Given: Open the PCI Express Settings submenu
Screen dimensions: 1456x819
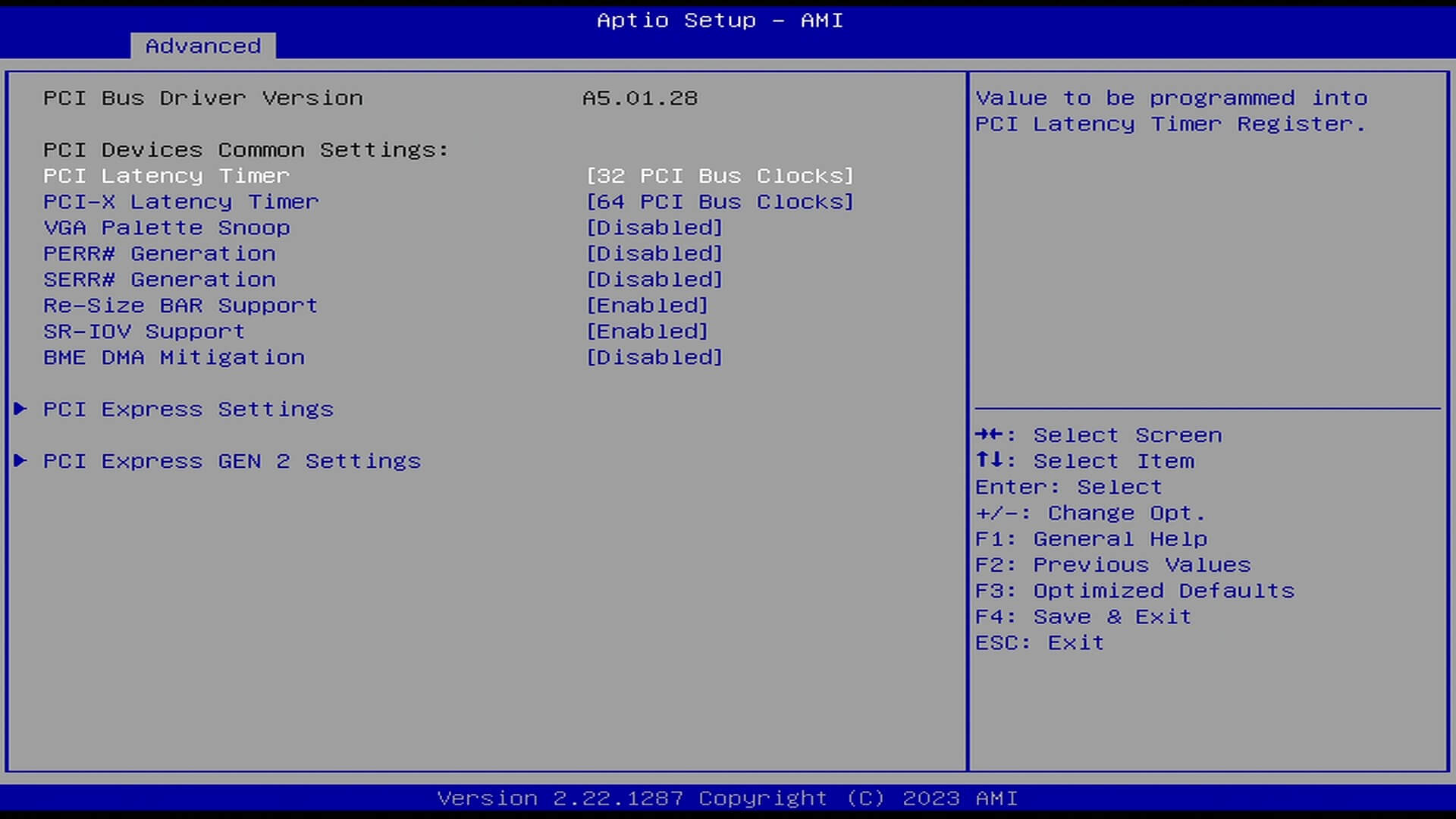Looking at the screenshot, I should (x=188, y=409).
